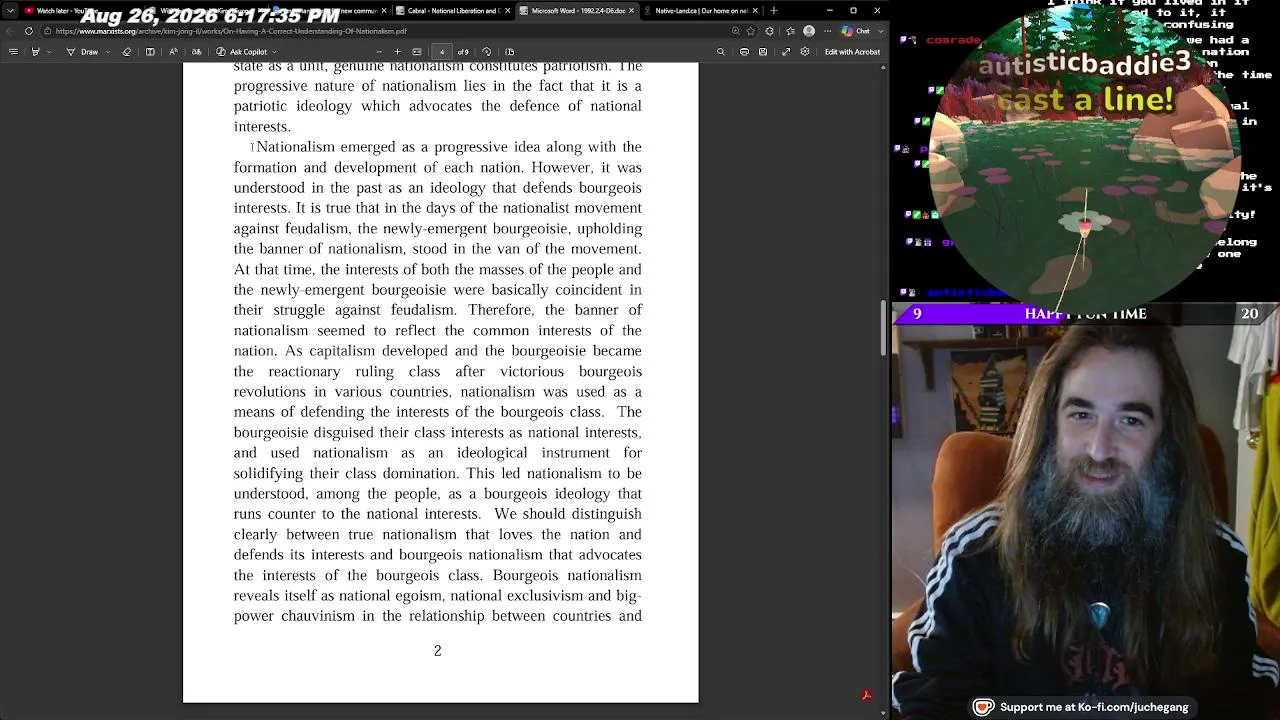Expand the highlighter color options arrow
The height and width of the screenshot is (720, 1280).
pyautogui.click(x=49, y=52)
